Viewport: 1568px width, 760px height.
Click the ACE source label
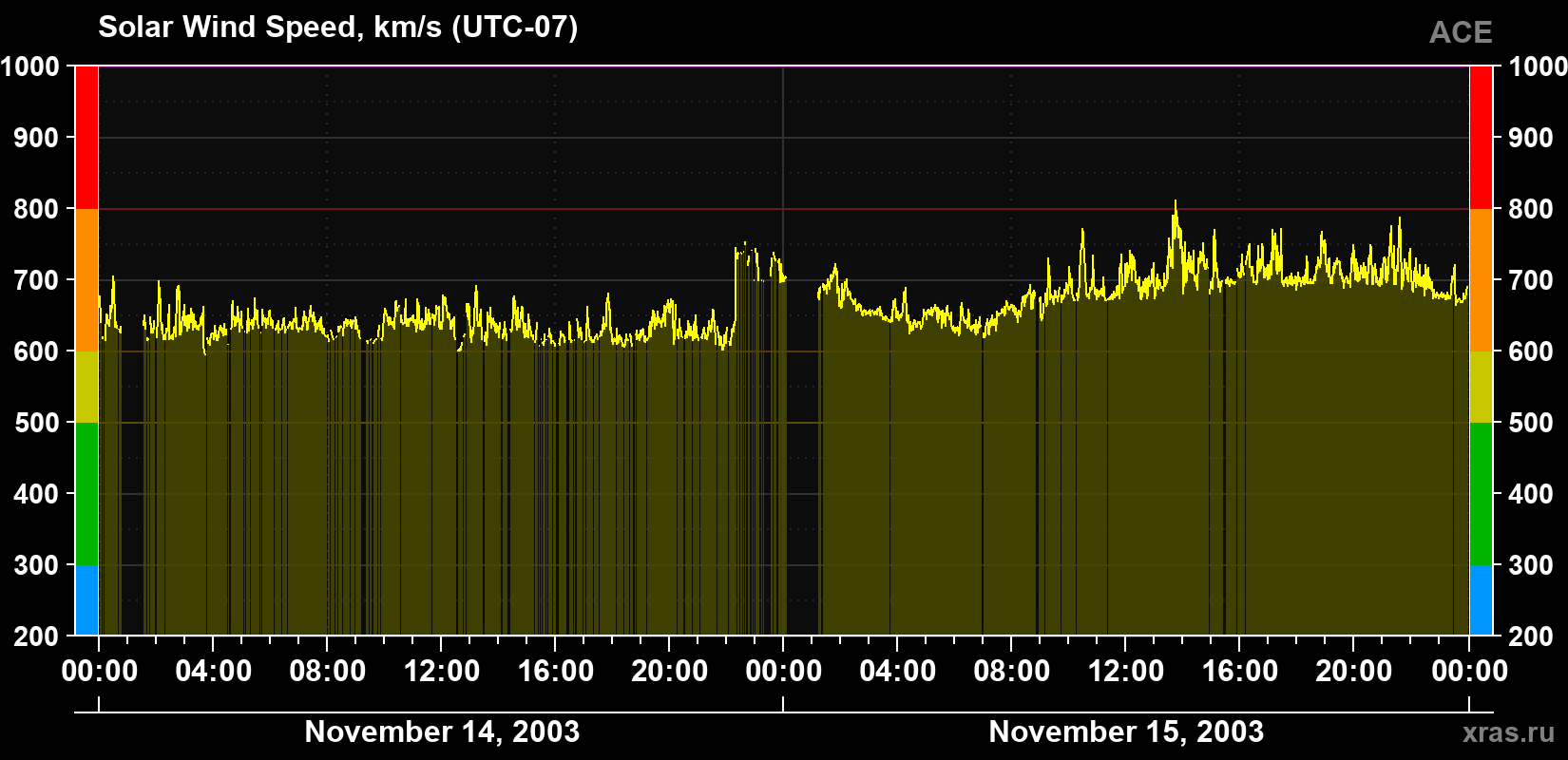pyautogui.click(x=1461, y=32)
